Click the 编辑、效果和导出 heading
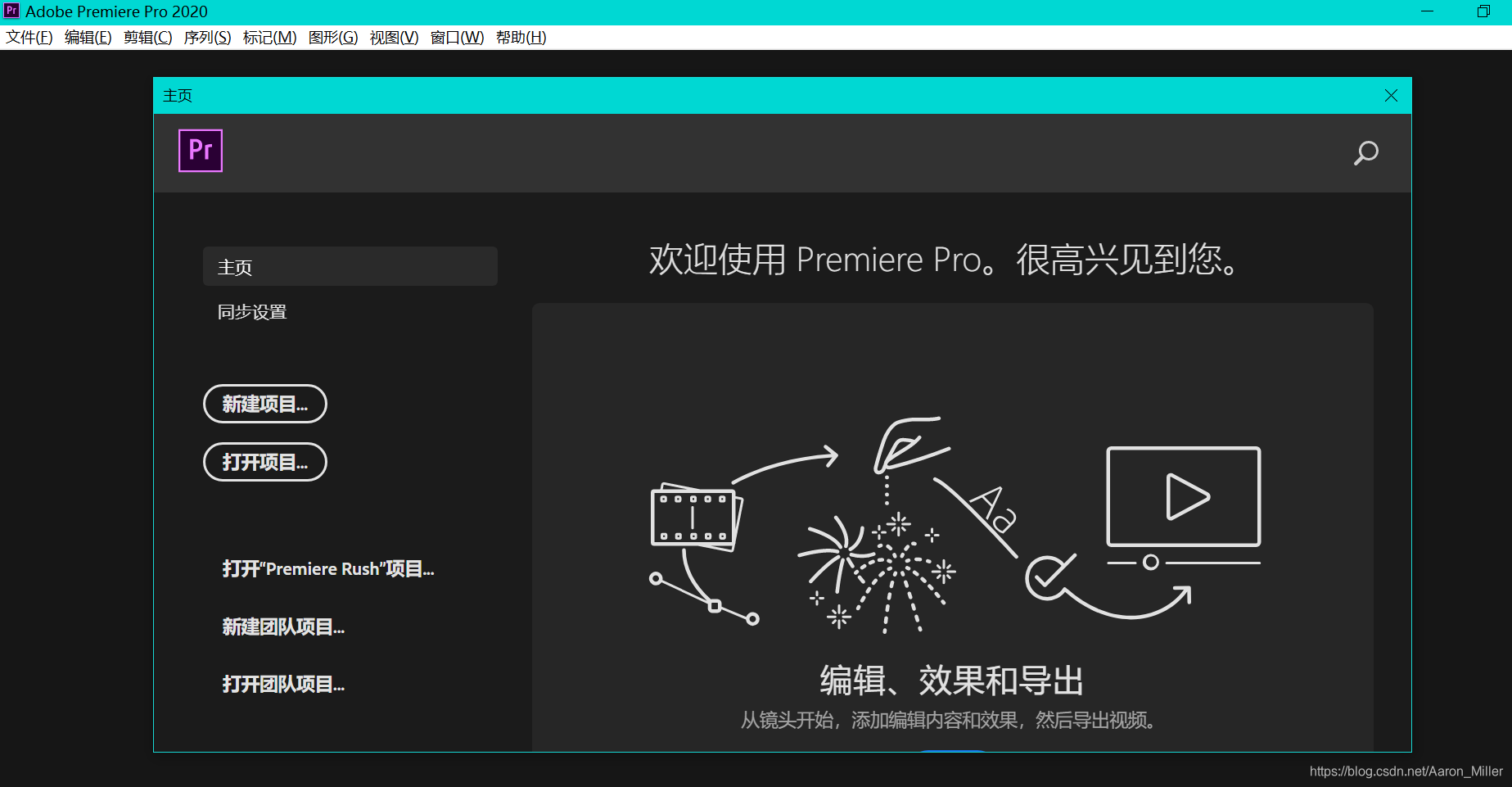 click(x=952, y=681)
